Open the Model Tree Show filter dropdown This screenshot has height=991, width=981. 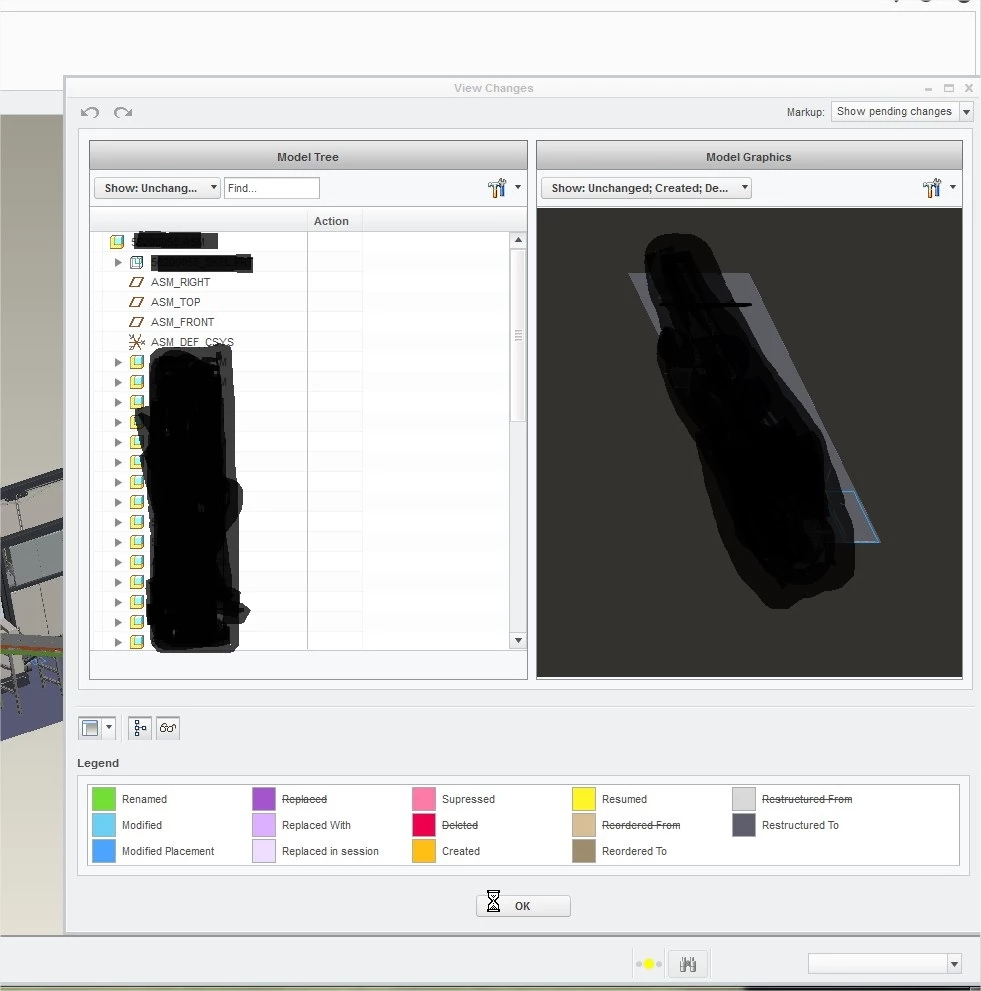pos(157,188)
